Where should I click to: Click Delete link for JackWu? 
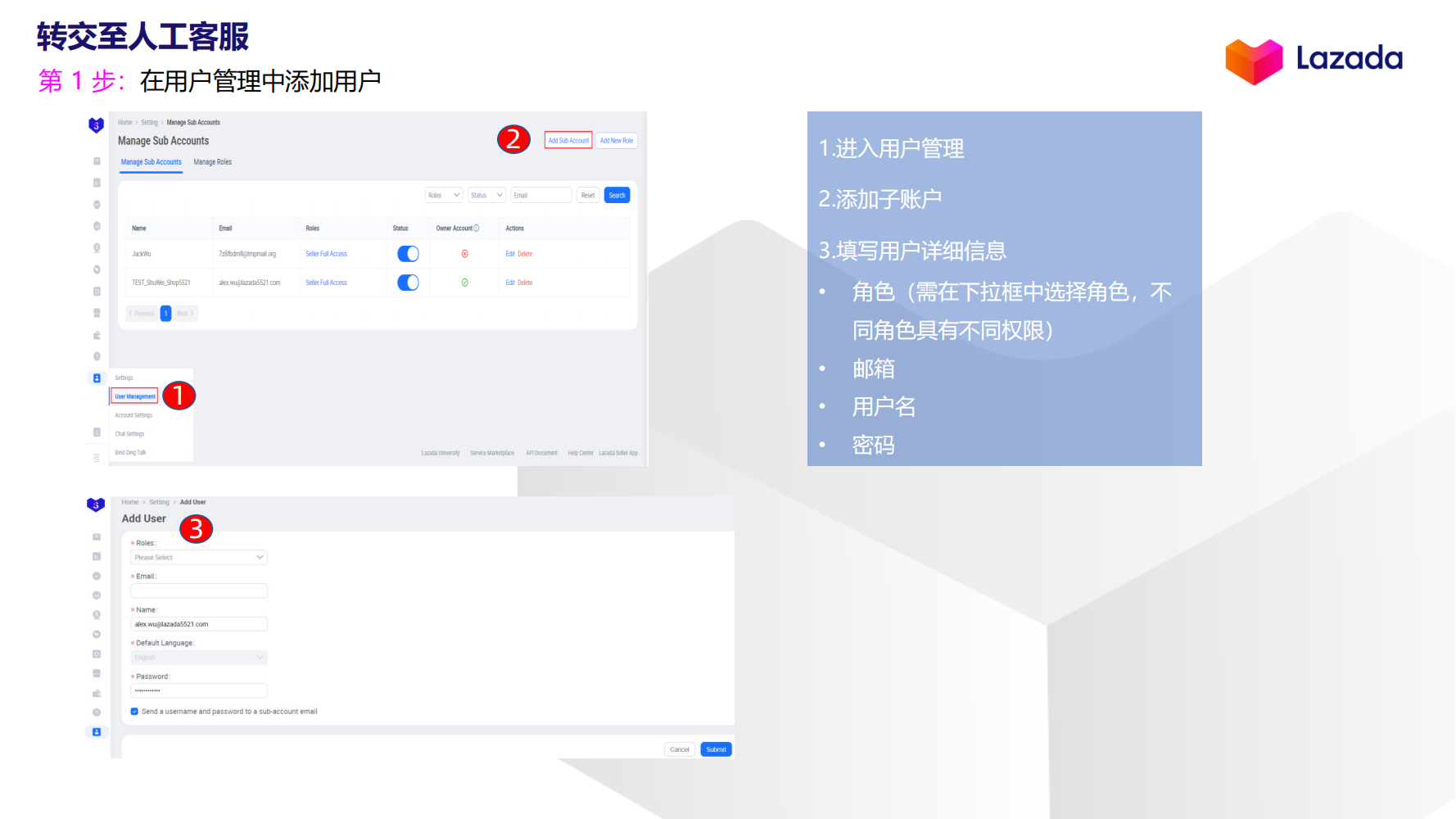click(x=525, y=254)
